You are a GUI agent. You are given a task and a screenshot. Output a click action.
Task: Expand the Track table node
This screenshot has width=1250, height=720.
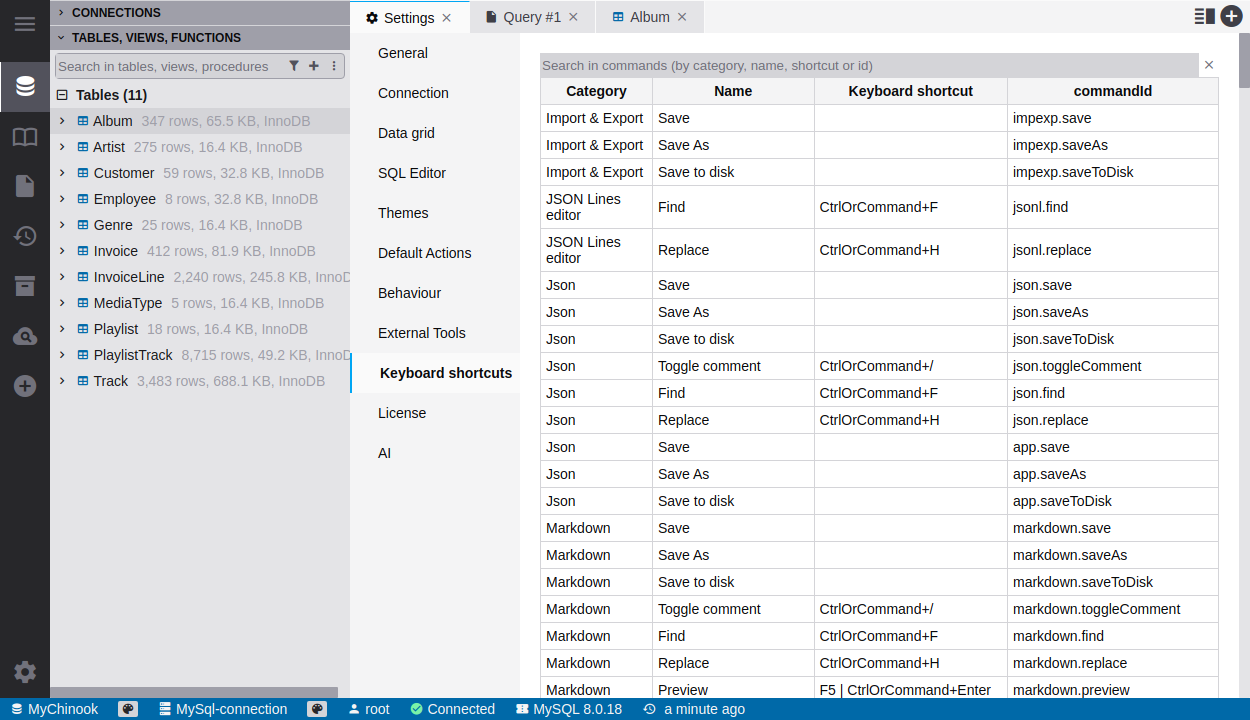point(62,381)
